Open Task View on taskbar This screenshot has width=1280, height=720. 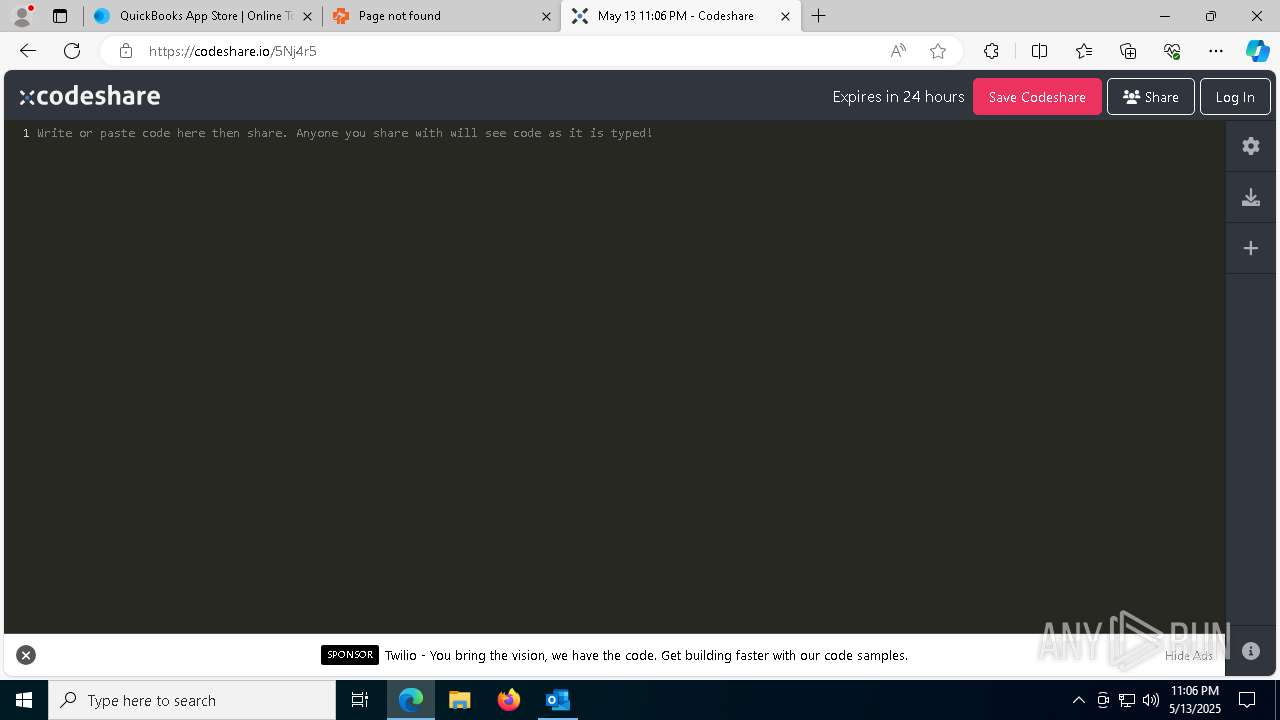pos(360,700)
